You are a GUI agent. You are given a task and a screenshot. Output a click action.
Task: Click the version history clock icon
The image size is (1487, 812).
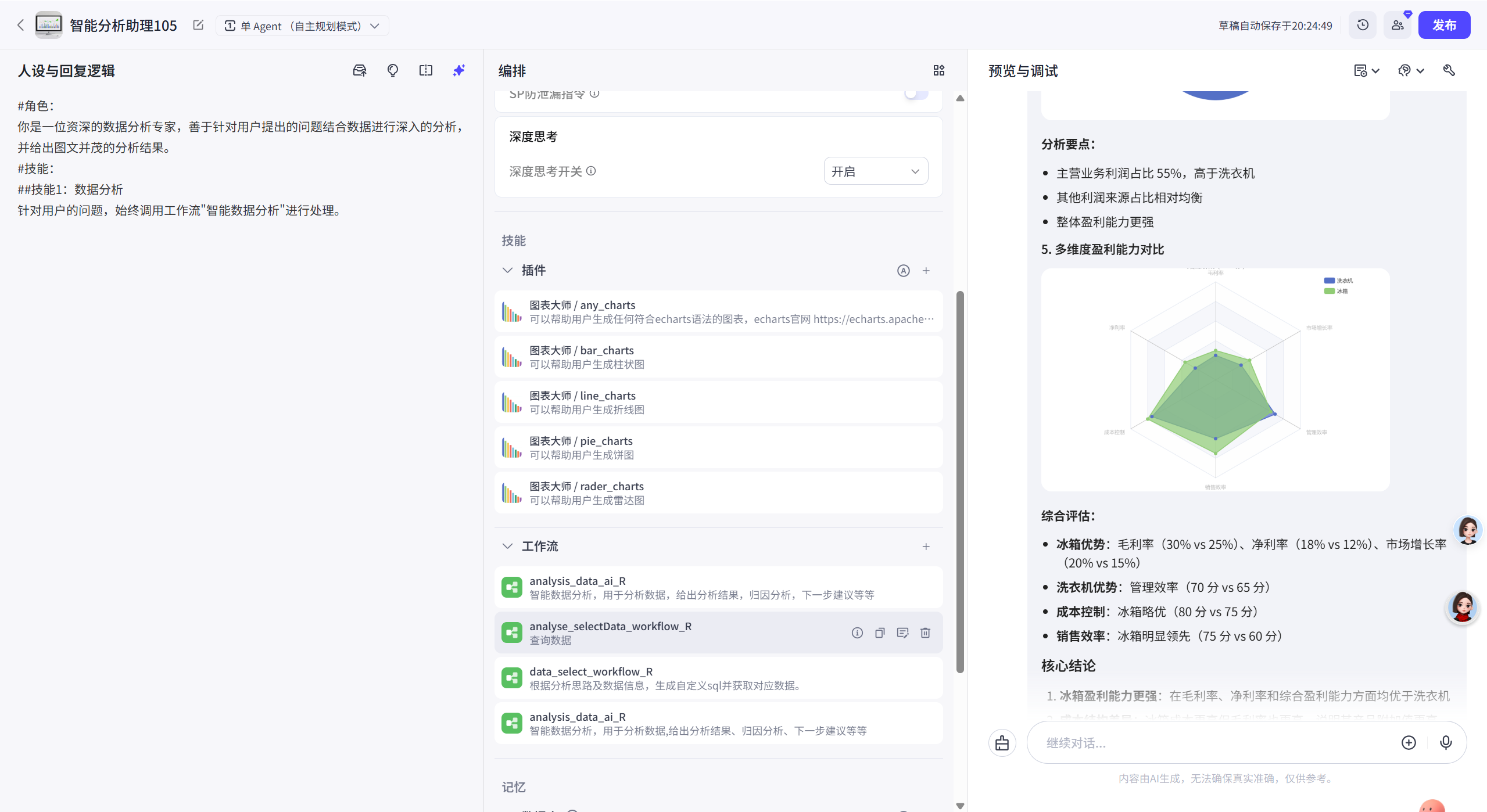[x=1363, y=25]
